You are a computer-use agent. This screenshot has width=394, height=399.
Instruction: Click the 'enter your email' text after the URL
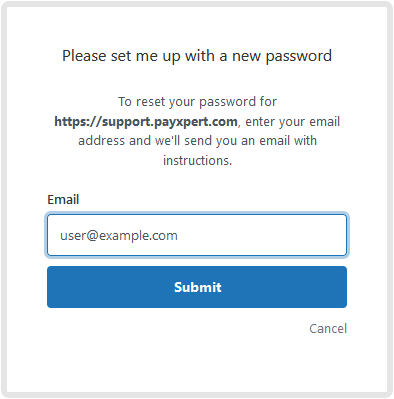[293, 122]
